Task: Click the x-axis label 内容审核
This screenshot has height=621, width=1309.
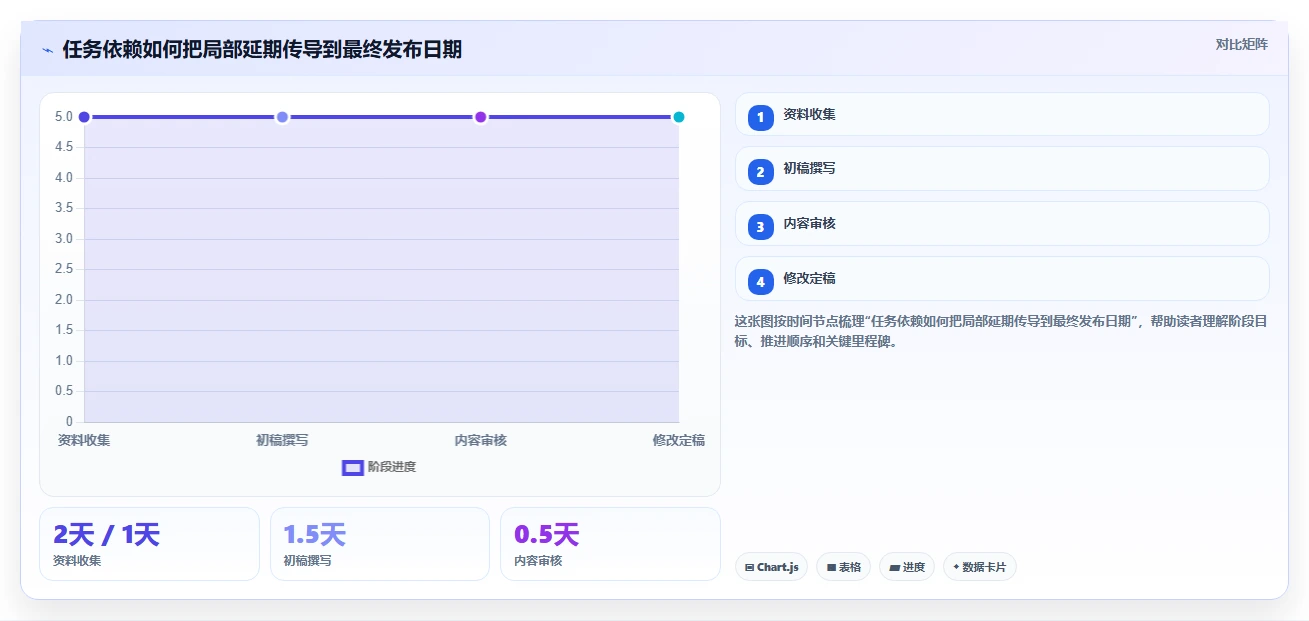Action: (x=480, y=440)
